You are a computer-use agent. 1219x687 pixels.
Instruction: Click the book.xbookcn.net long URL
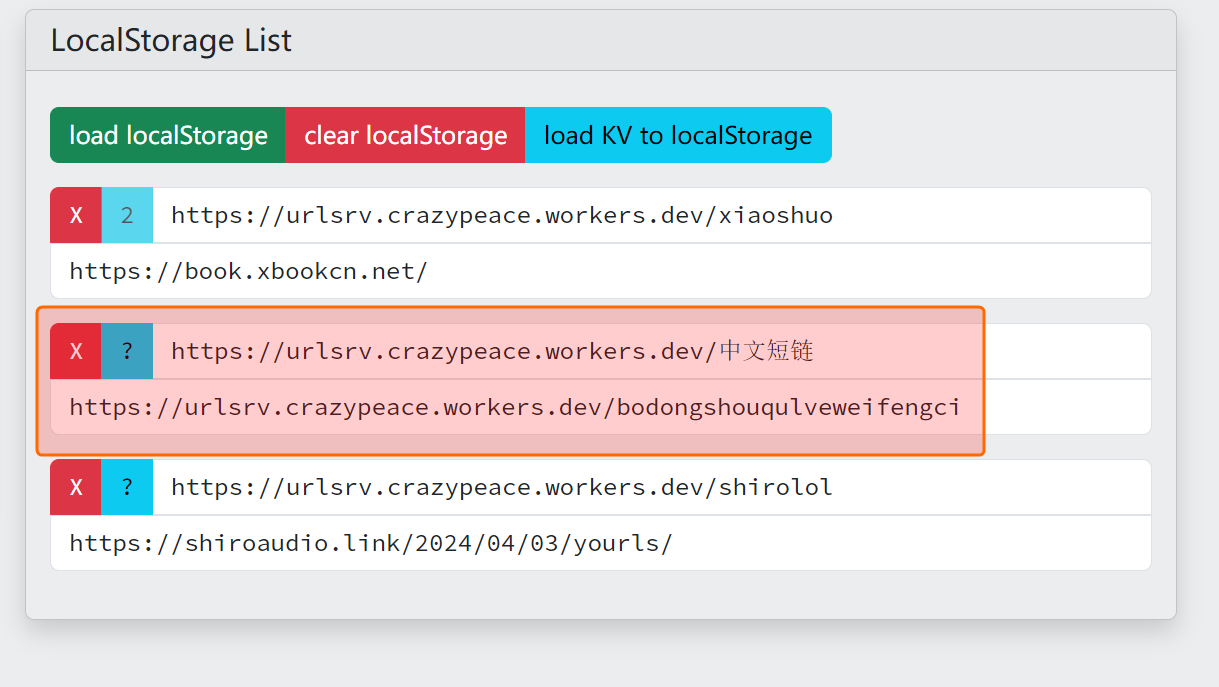[248, 271]
